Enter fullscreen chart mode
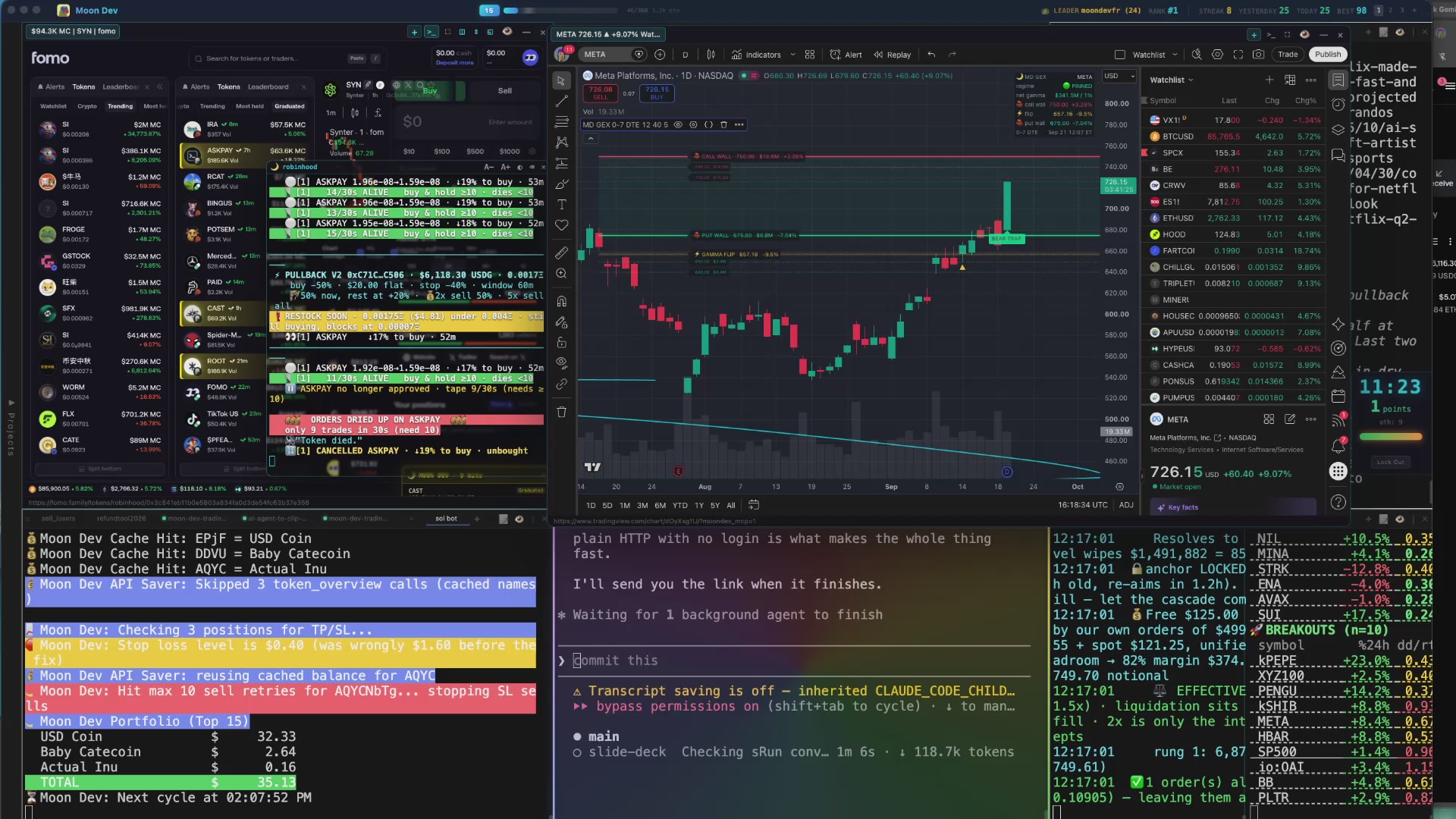The height and width of the screenshot is (819, 1456). pos(1238,55)
